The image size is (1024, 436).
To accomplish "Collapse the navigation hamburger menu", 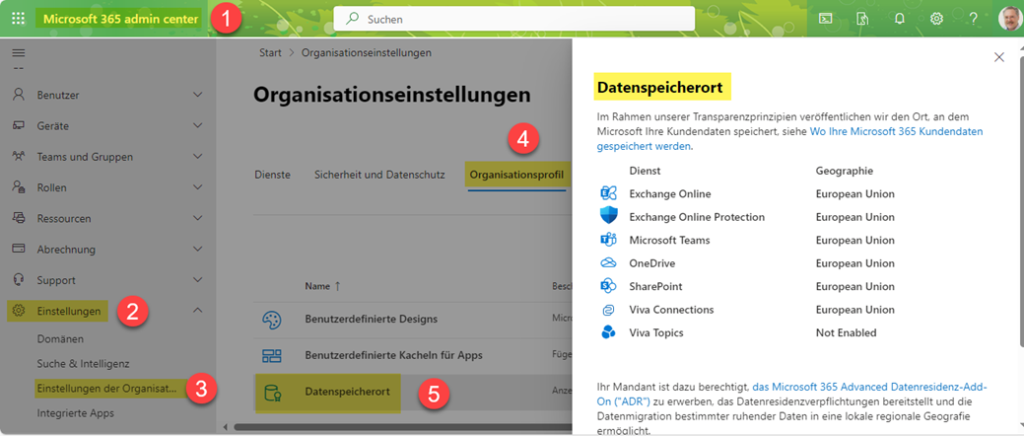I will pos(18,53).
